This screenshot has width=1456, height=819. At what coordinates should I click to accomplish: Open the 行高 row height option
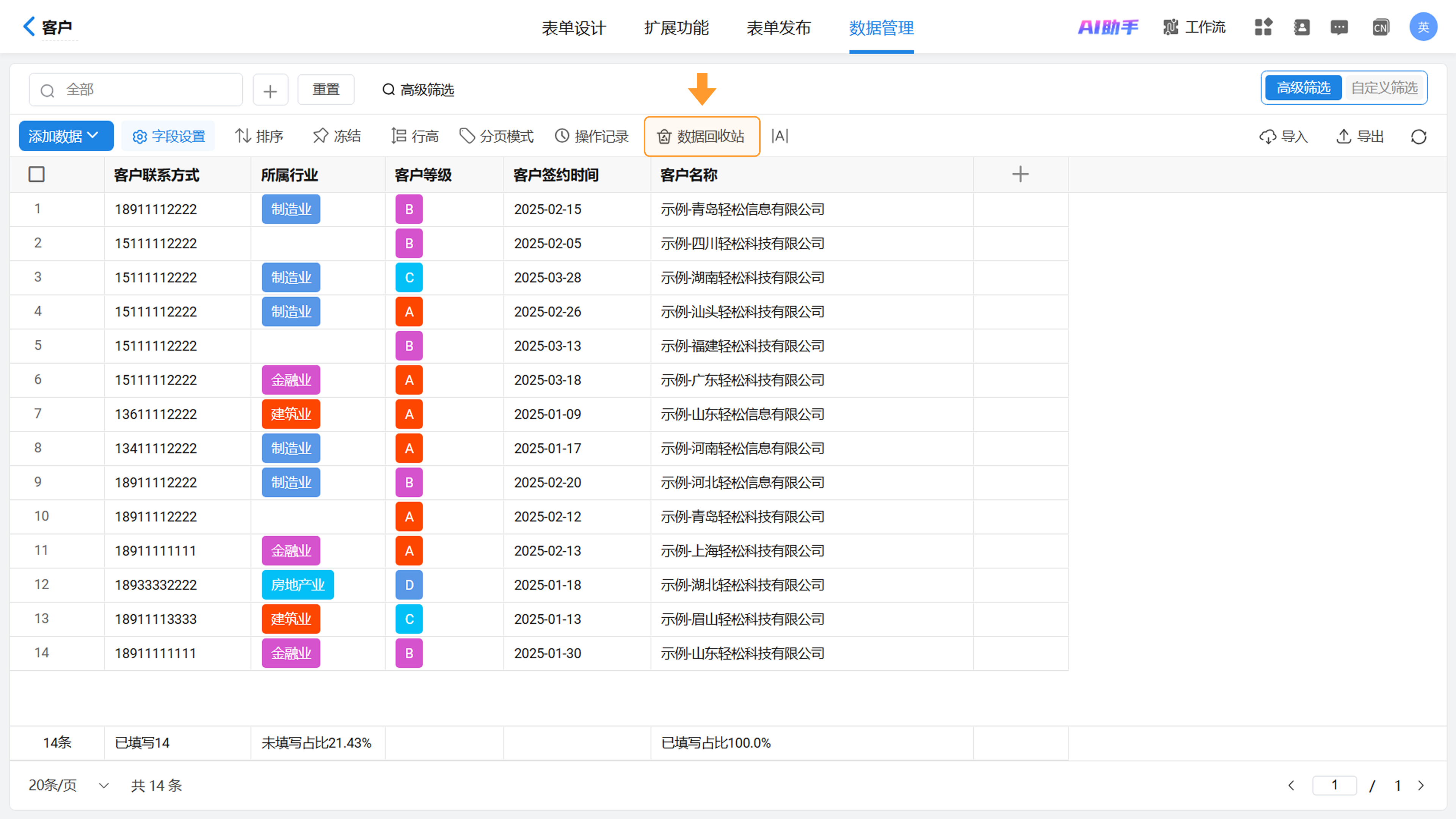[414, 136]
